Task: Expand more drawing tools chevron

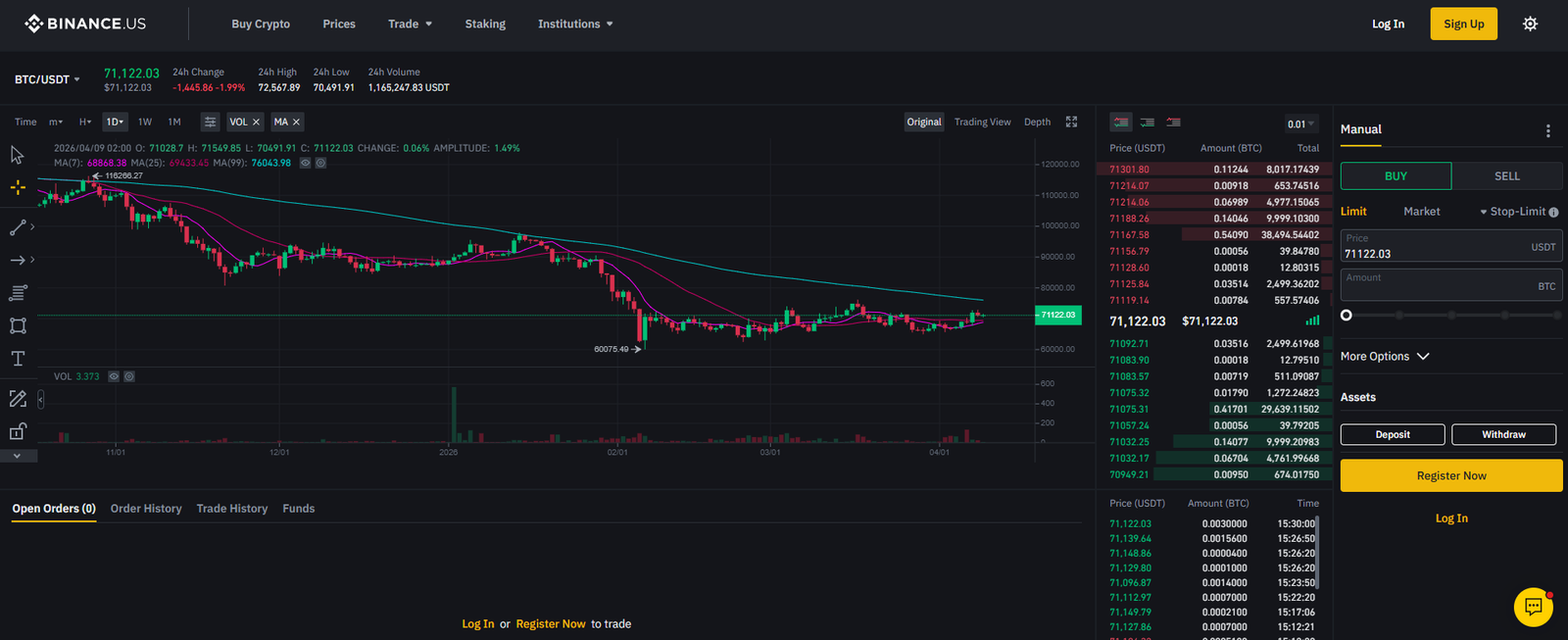Action: click(x=18, y=456)
